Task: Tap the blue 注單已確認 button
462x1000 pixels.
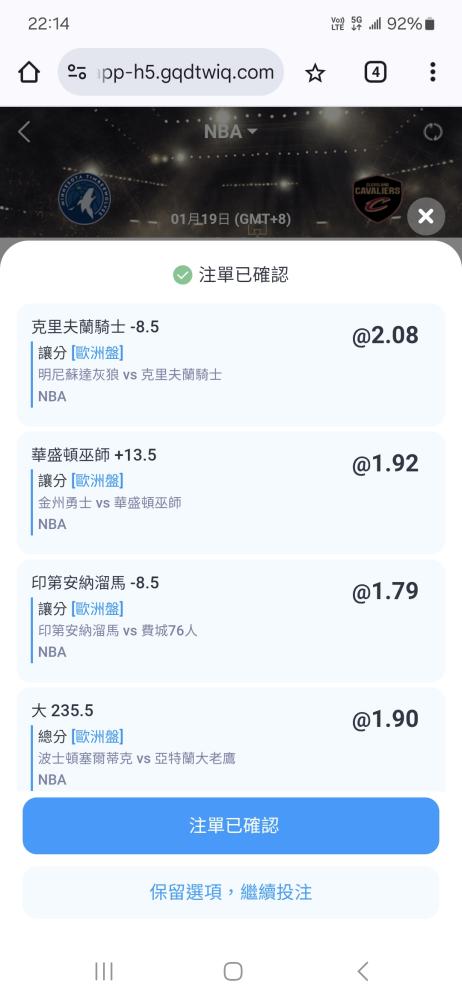Action: pyautogui.click(x=231, y=825)
